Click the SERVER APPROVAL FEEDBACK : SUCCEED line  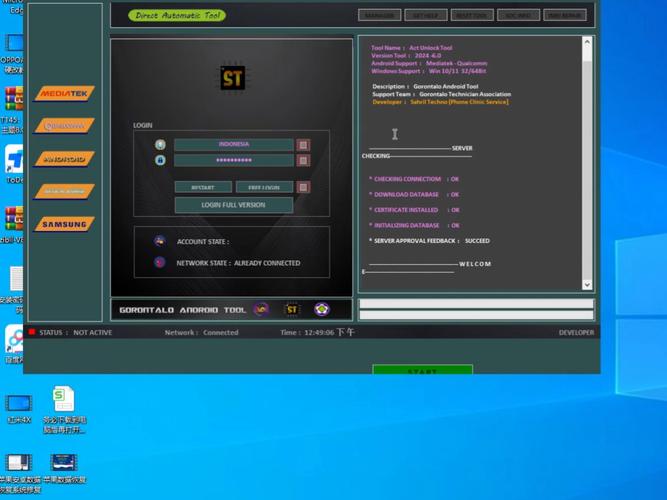429,241
